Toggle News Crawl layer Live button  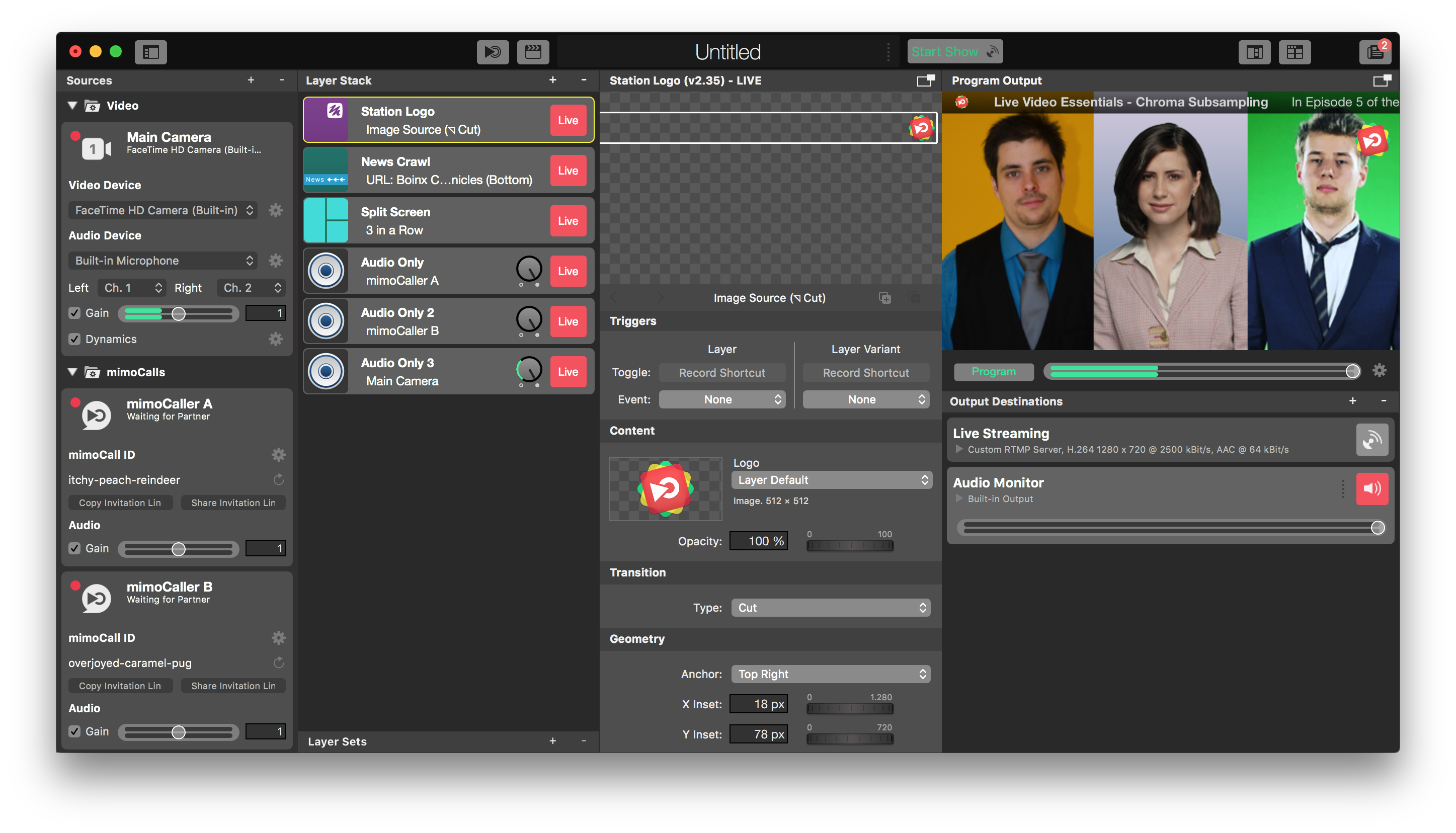coord(568,171)
